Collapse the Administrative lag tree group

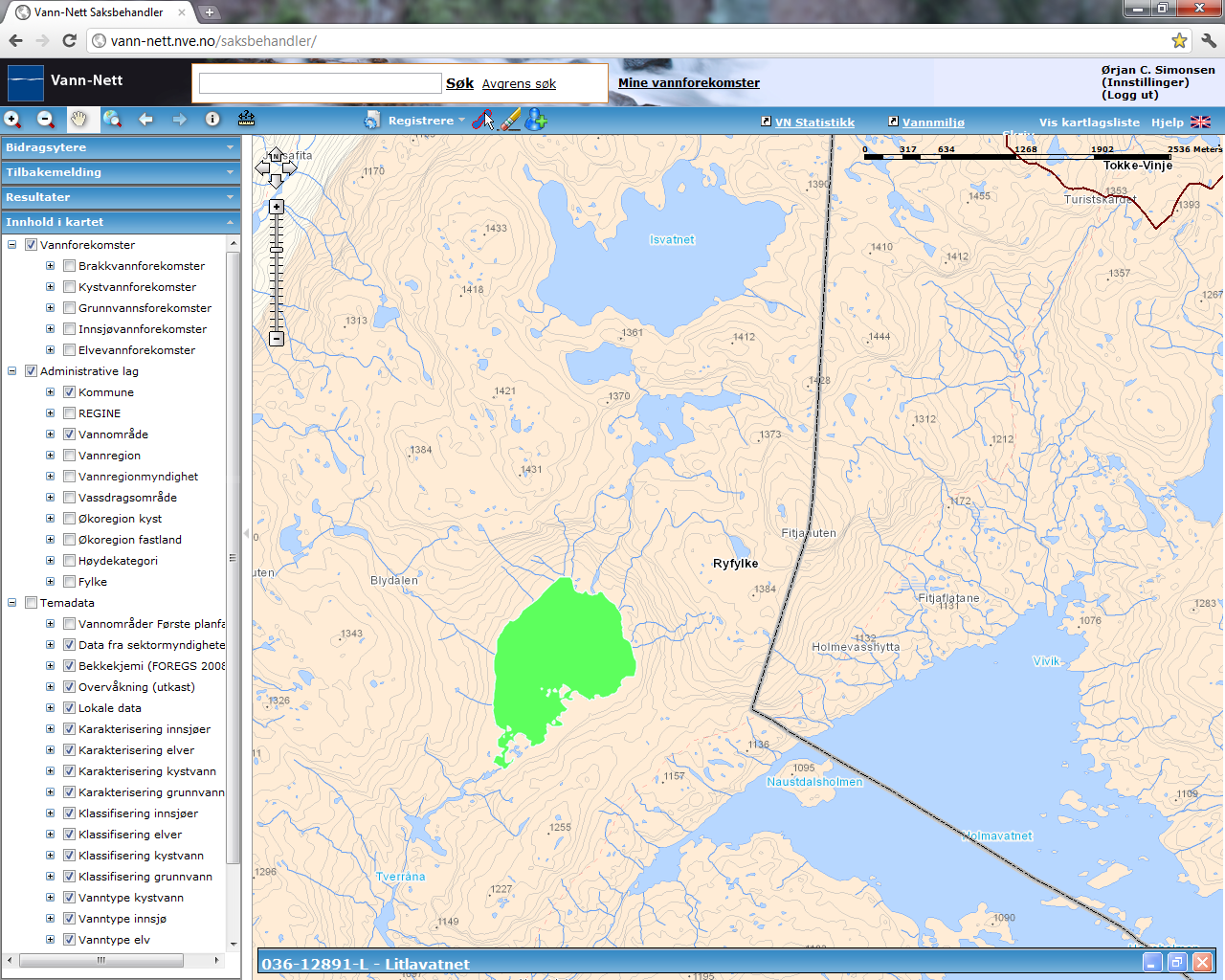(12, 371)
